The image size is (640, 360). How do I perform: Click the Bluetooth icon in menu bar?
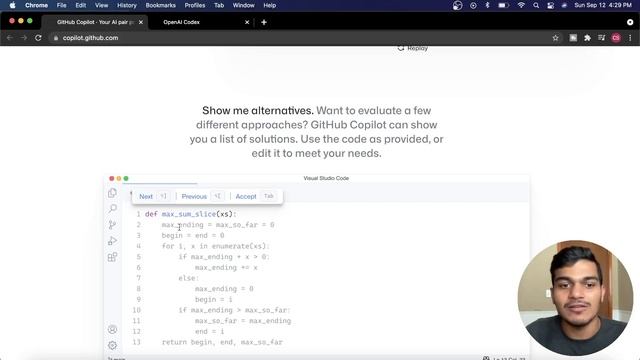pos(487,5)
